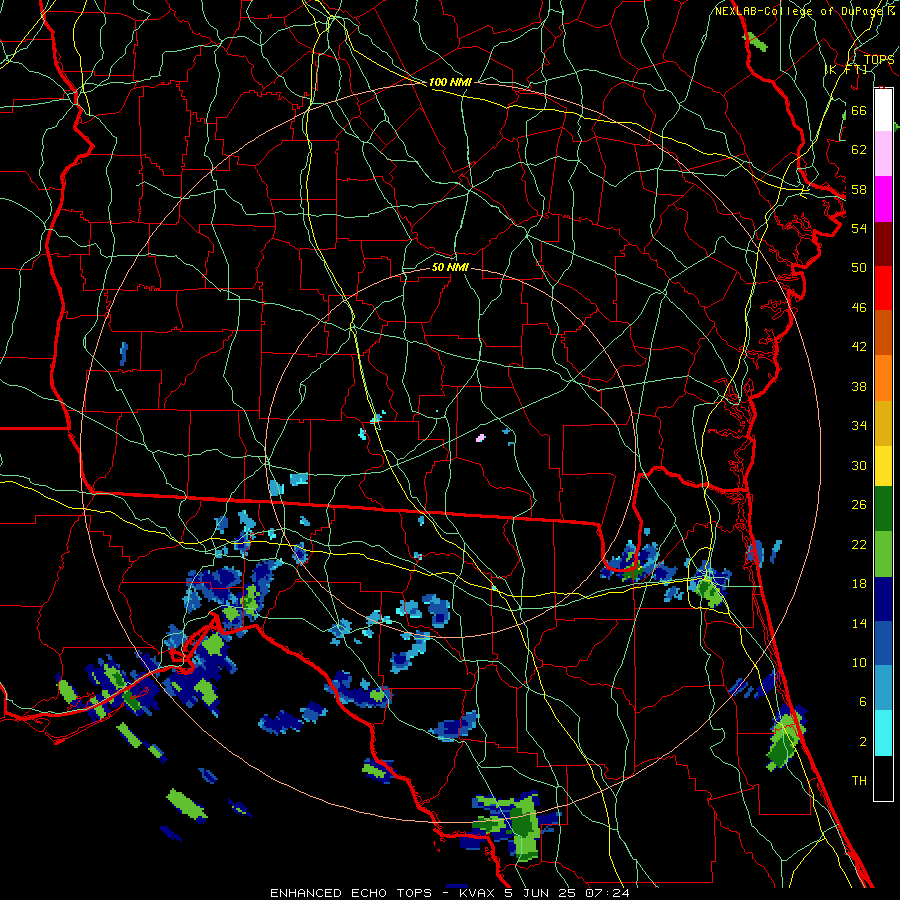Select the dark green legend swatch

(x=883, y=509)
